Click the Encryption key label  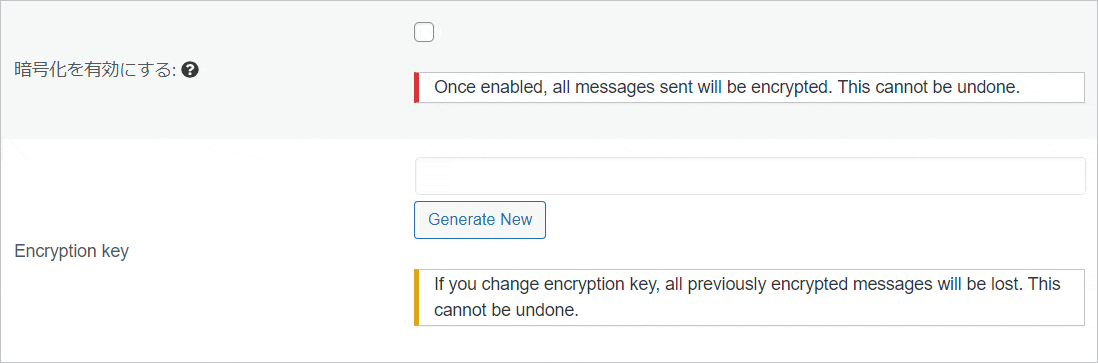tap(71, 252)
